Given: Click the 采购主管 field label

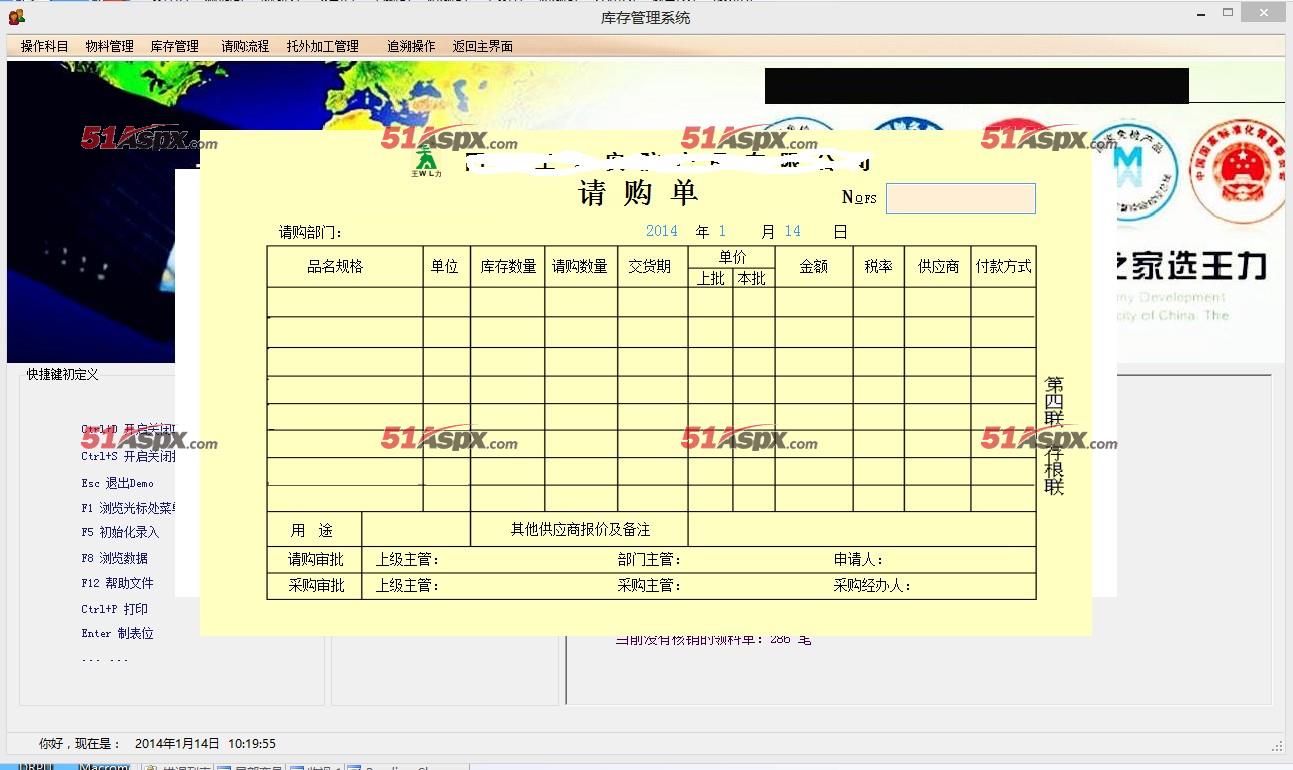Looking at the screenshot, I should coord(649,586).
